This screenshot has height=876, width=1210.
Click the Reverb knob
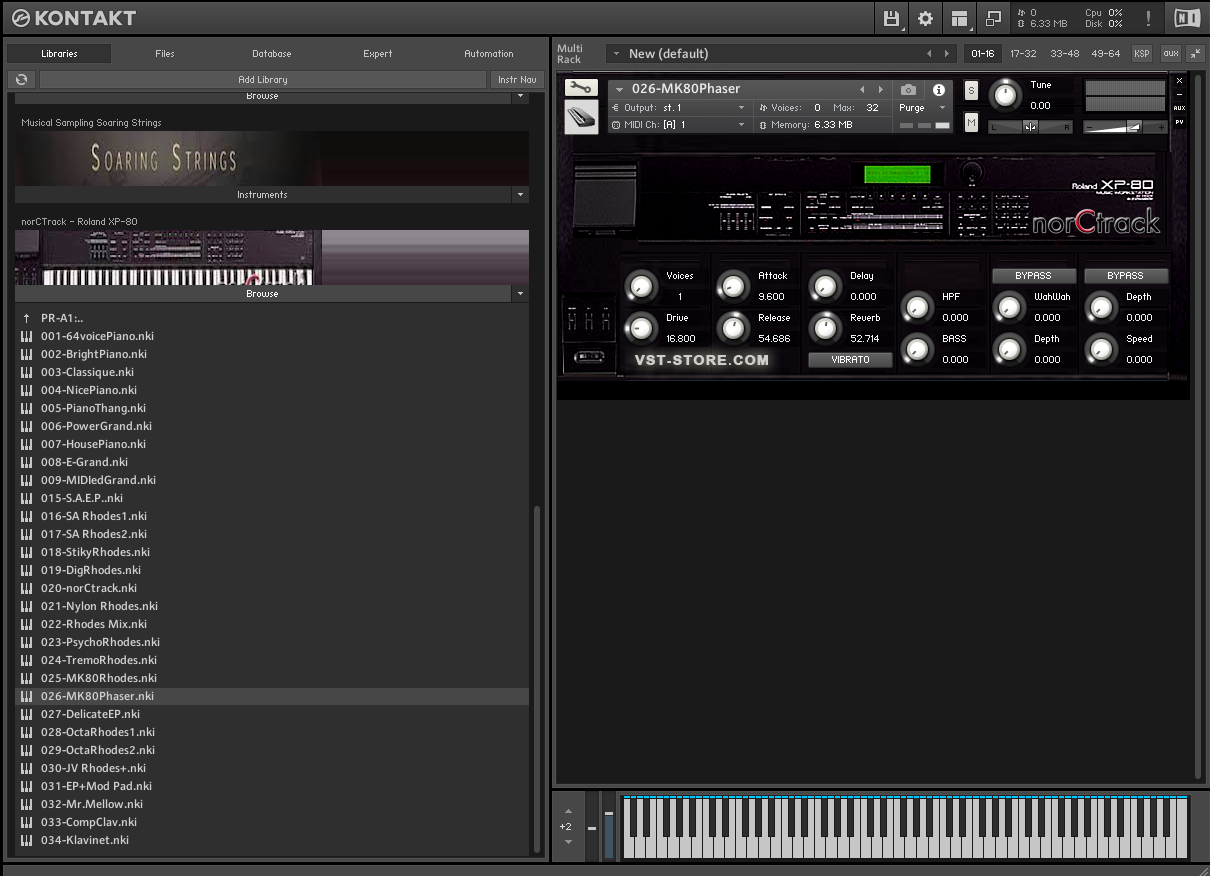coord(826,328)
